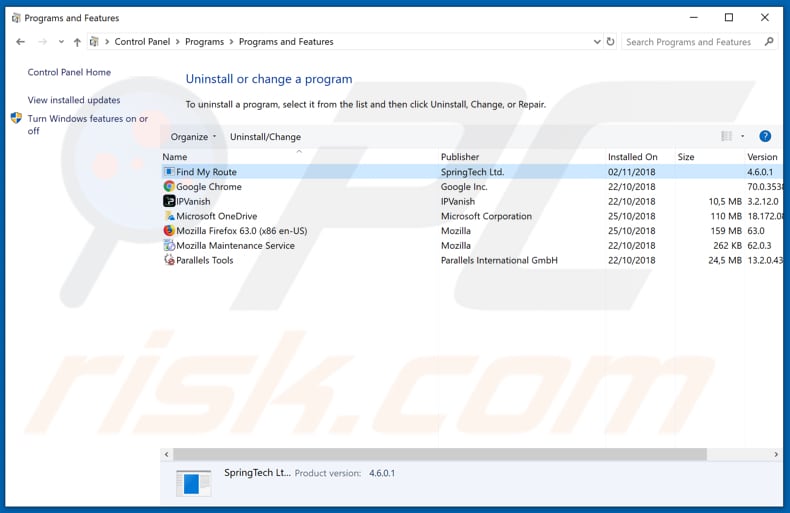Screen dimensions: 790x513
Task: Click the IPVanish program icon
Action: 169,201
